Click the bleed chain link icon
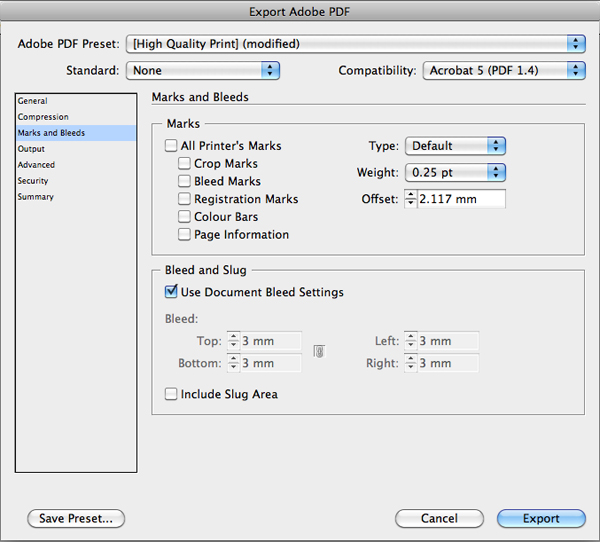This screenshot has height=542, width=600. [x=319, y=351]
